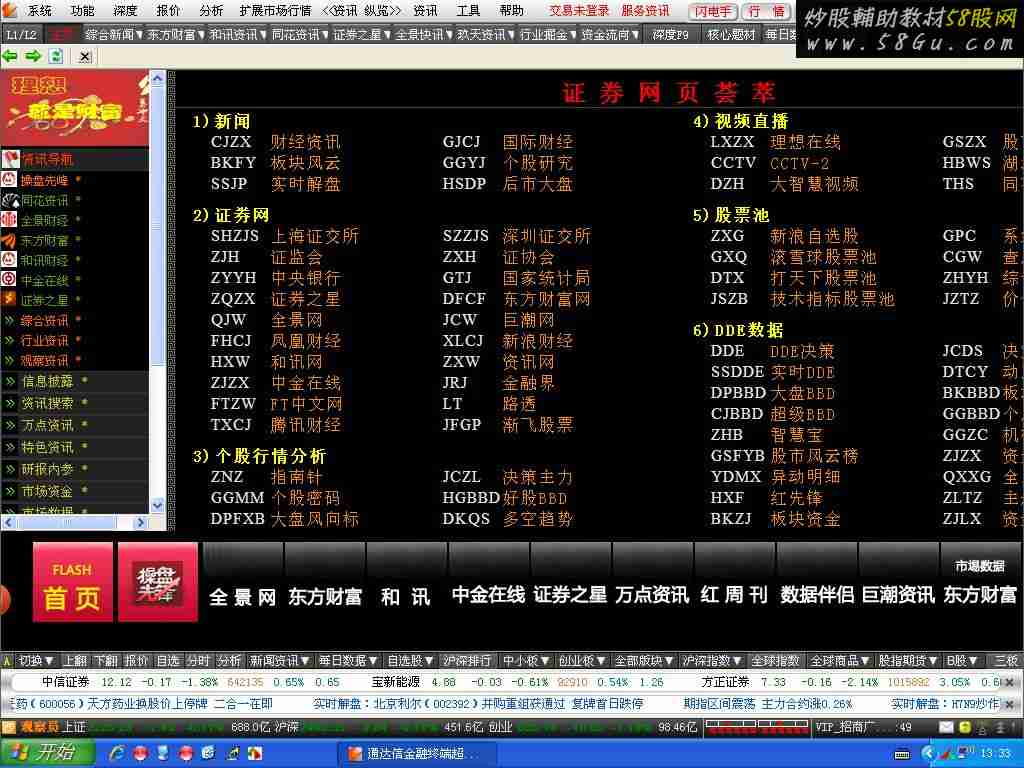Screen dimensions: 1024x768
Task: Stop loading with the X toolbar icon
Action: [85, 57]
